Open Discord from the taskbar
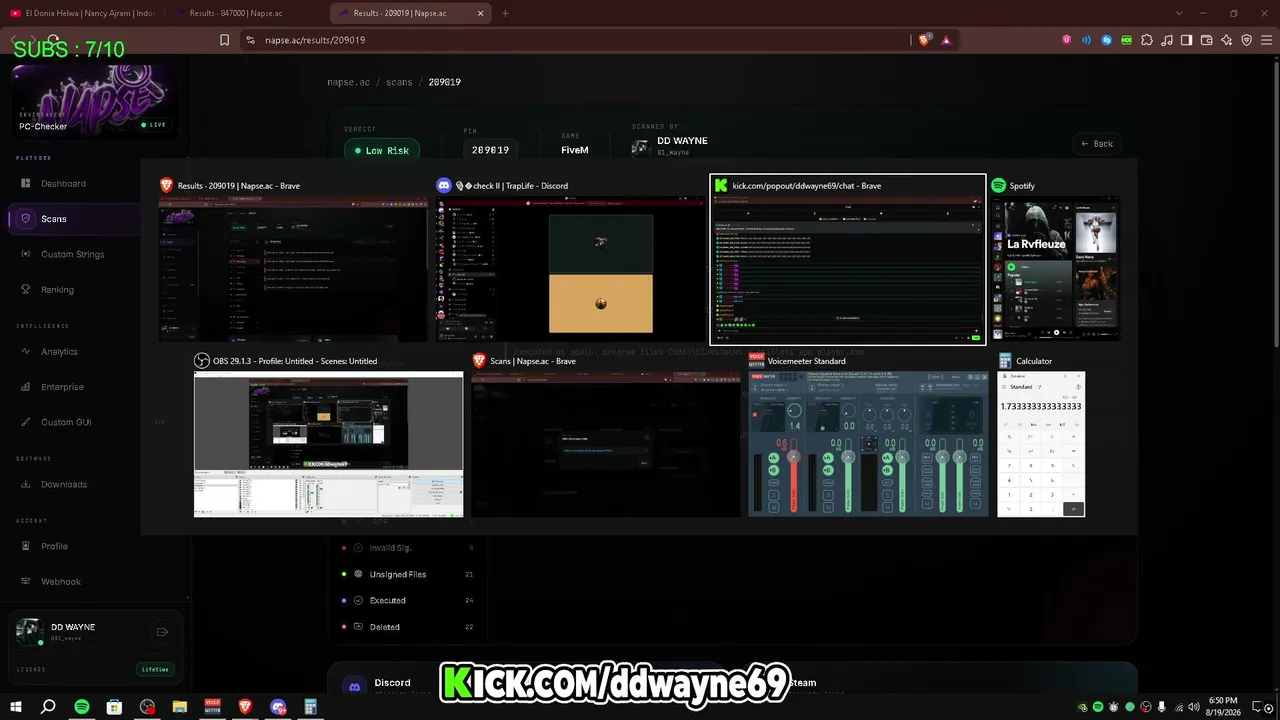This screenshot has width=1280, height=720. pyautogui.click(x=278, y=707)
